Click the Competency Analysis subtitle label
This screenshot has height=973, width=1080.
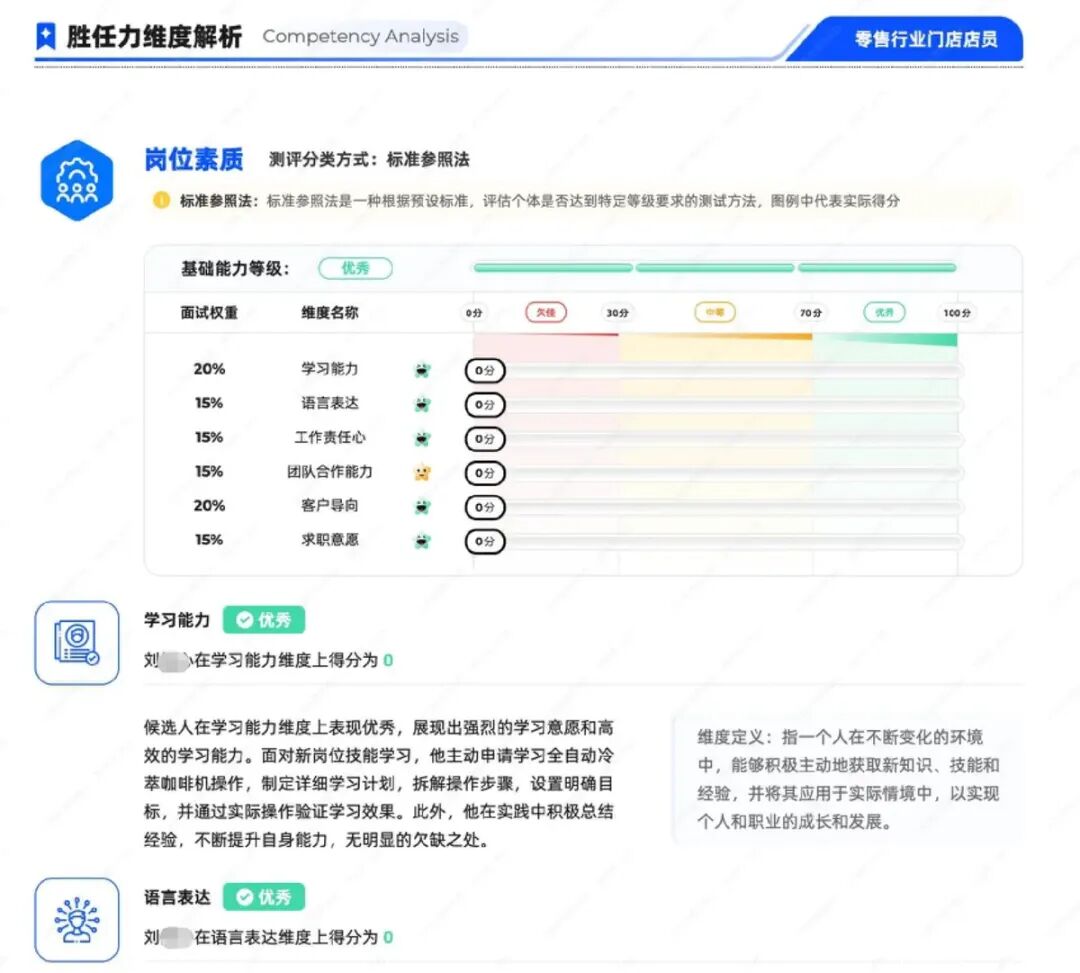[x=361, y=37]
